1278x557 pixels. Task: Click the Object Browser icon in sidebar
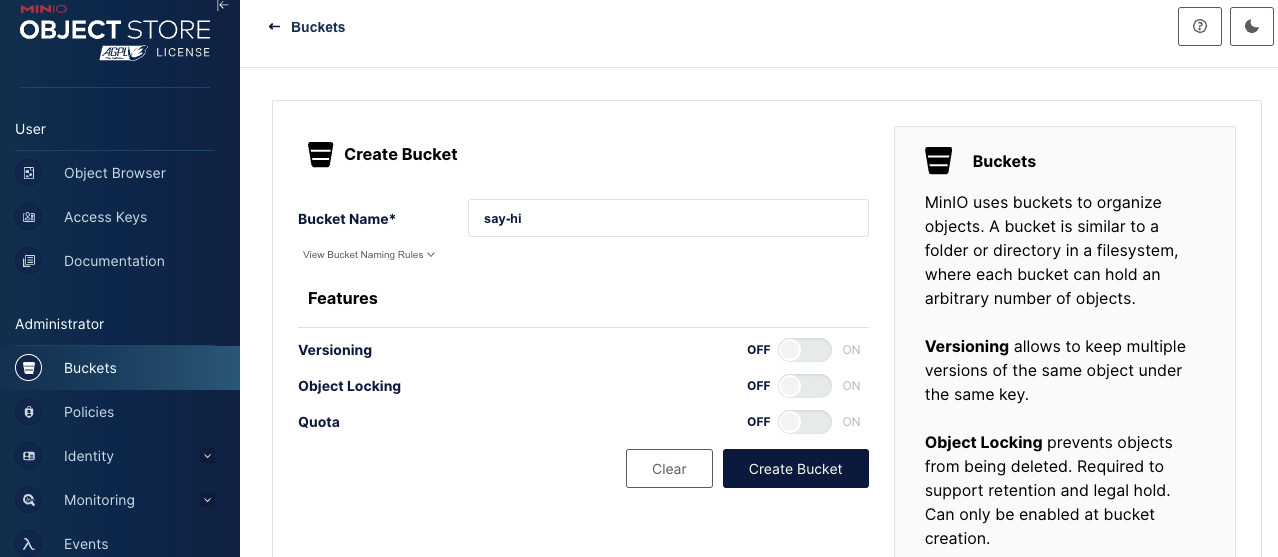tap(29, 173)
